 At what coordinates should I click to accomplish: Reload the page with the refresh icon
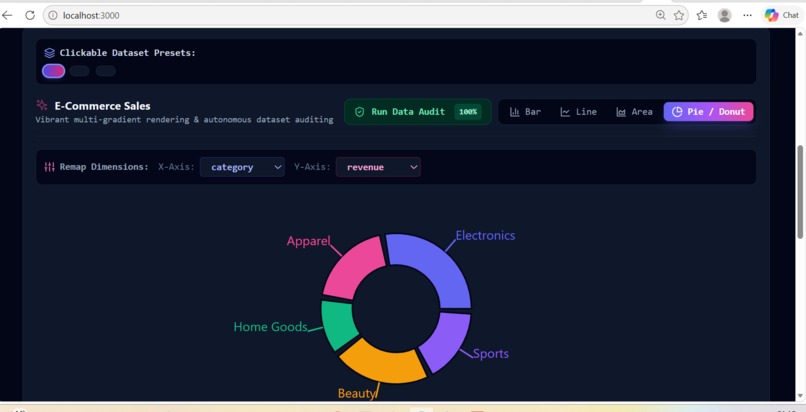point(30,15)
